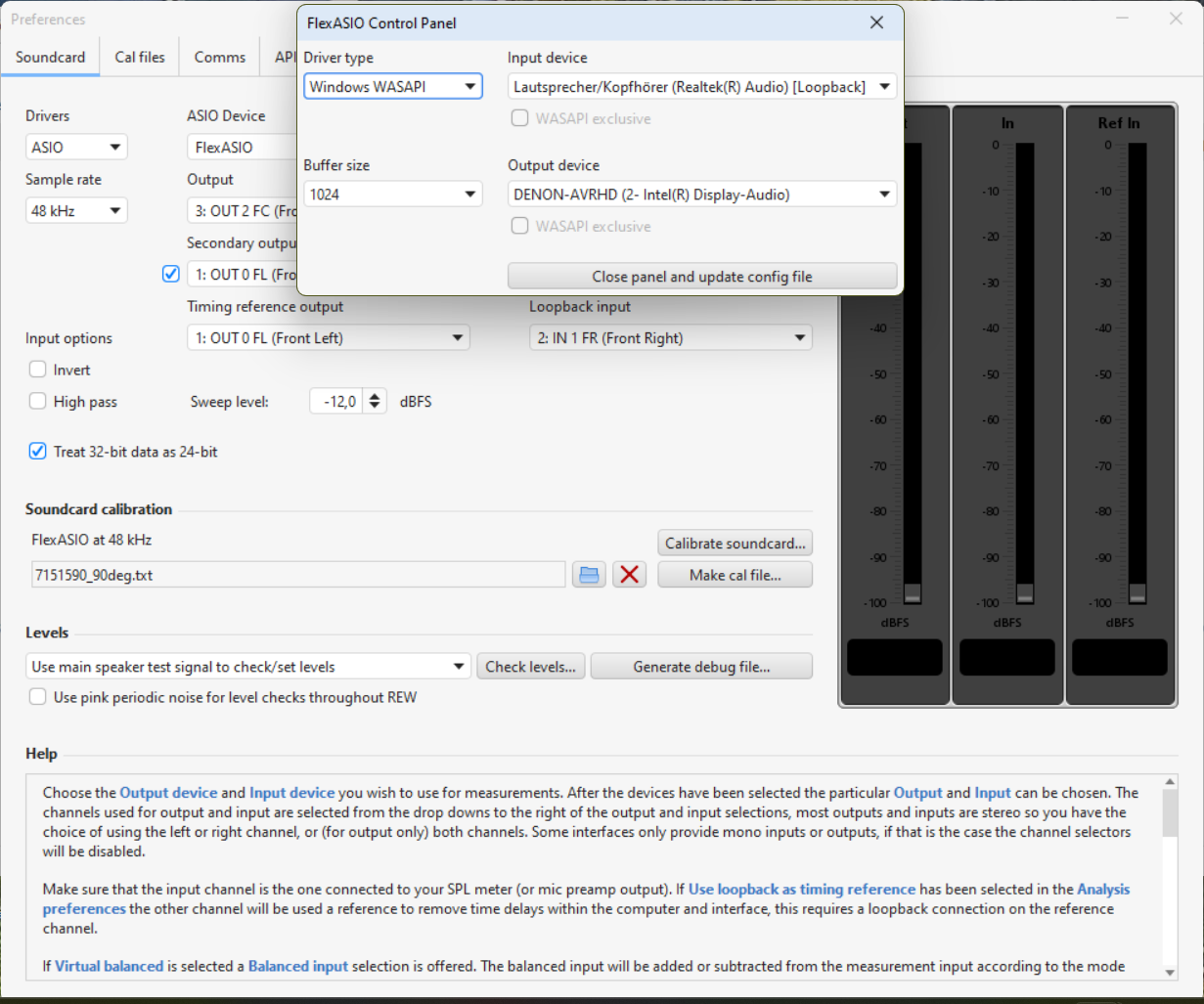Uncheck Treat 32-bit data as 24-bit
This screenshot has height=1004, width=1204.
38,452
